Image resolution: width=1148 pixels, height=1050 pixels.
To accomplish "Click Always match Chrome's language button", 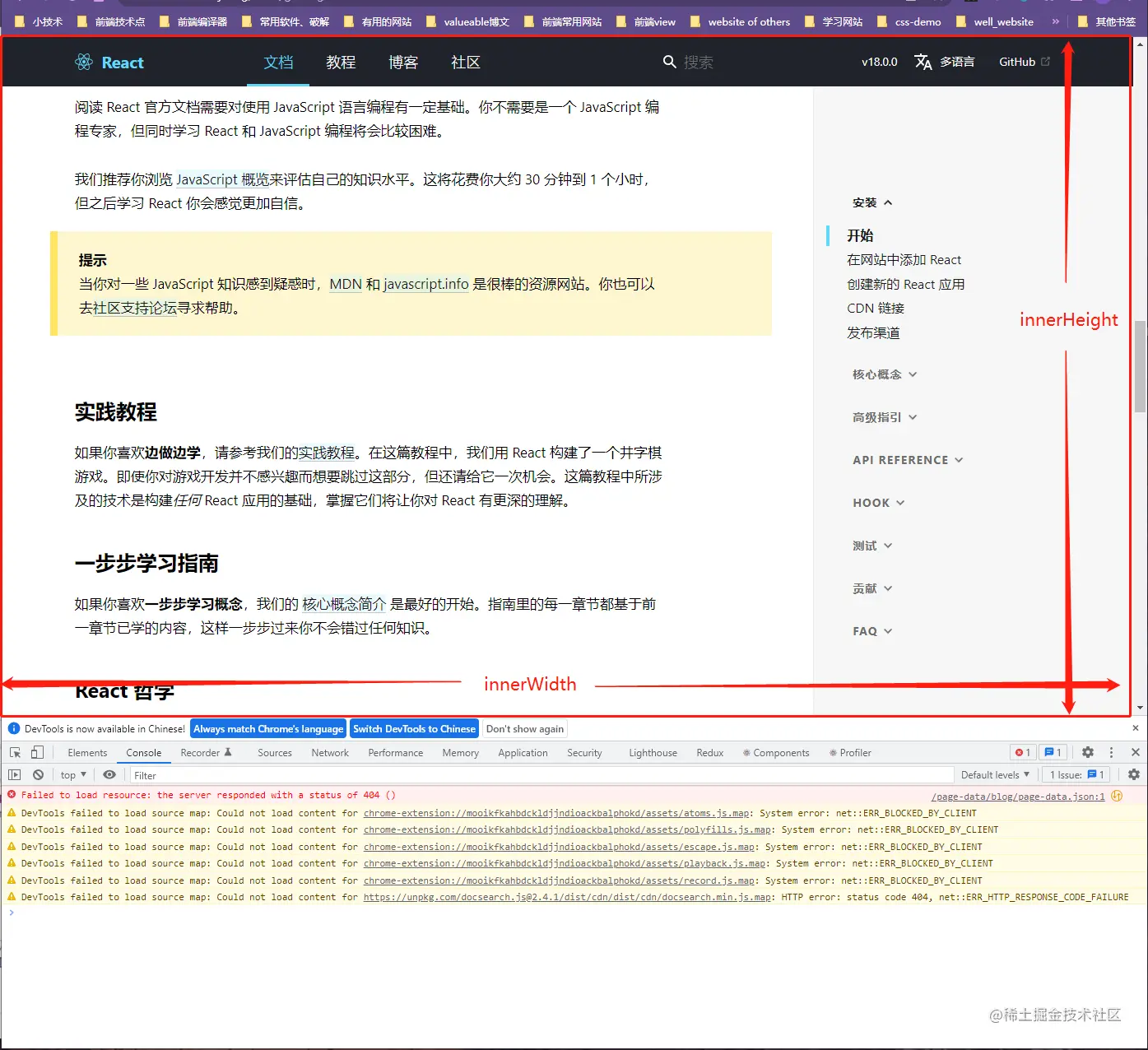I will (x=268, y=729).
